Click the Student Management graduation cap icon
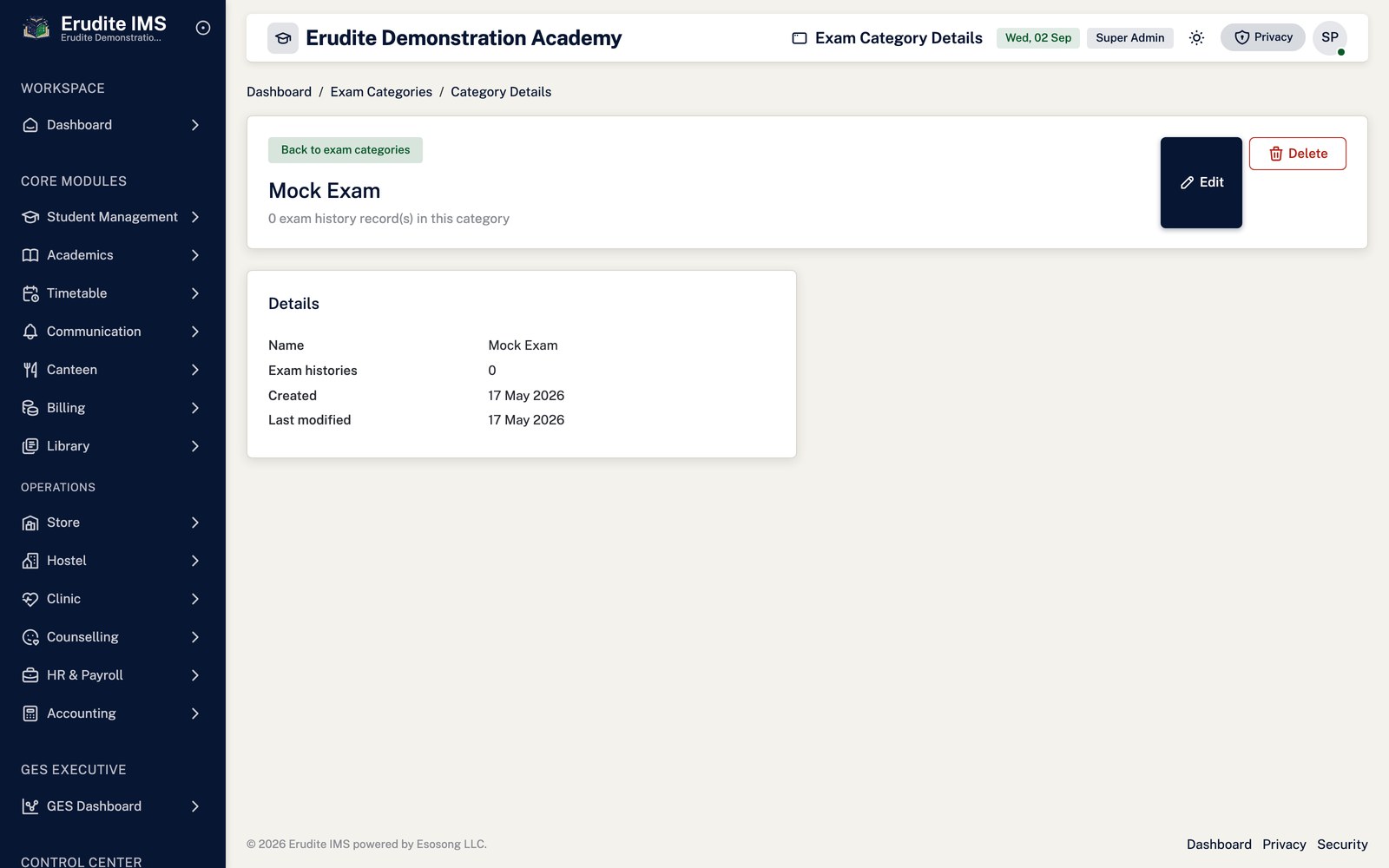The width and height of the screenshot is (1389, 868). [x=30, y=217]
